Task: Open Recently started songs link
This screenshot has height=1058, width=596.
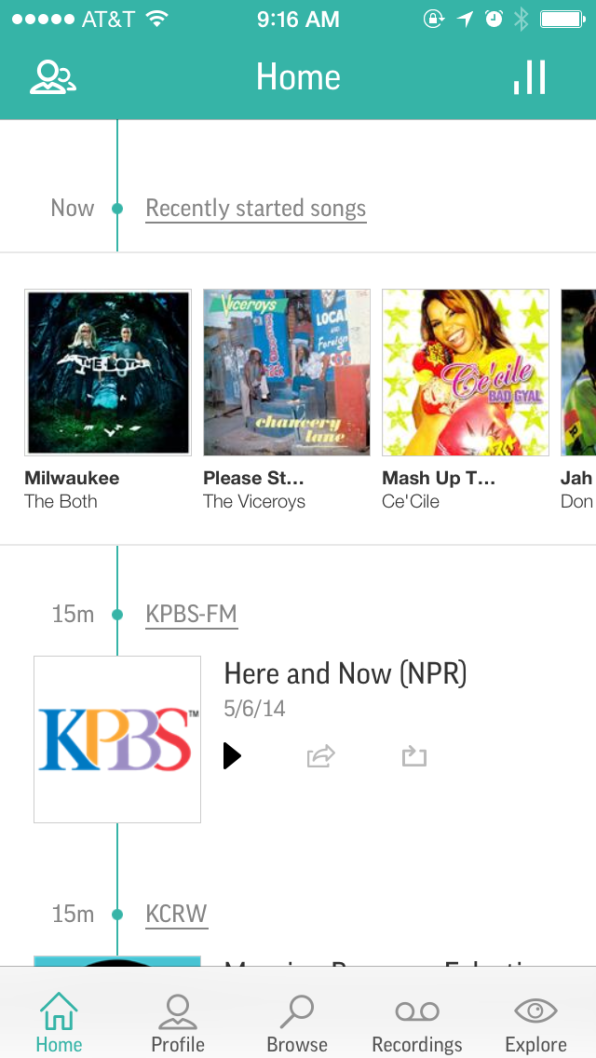Action: [256, 208]
